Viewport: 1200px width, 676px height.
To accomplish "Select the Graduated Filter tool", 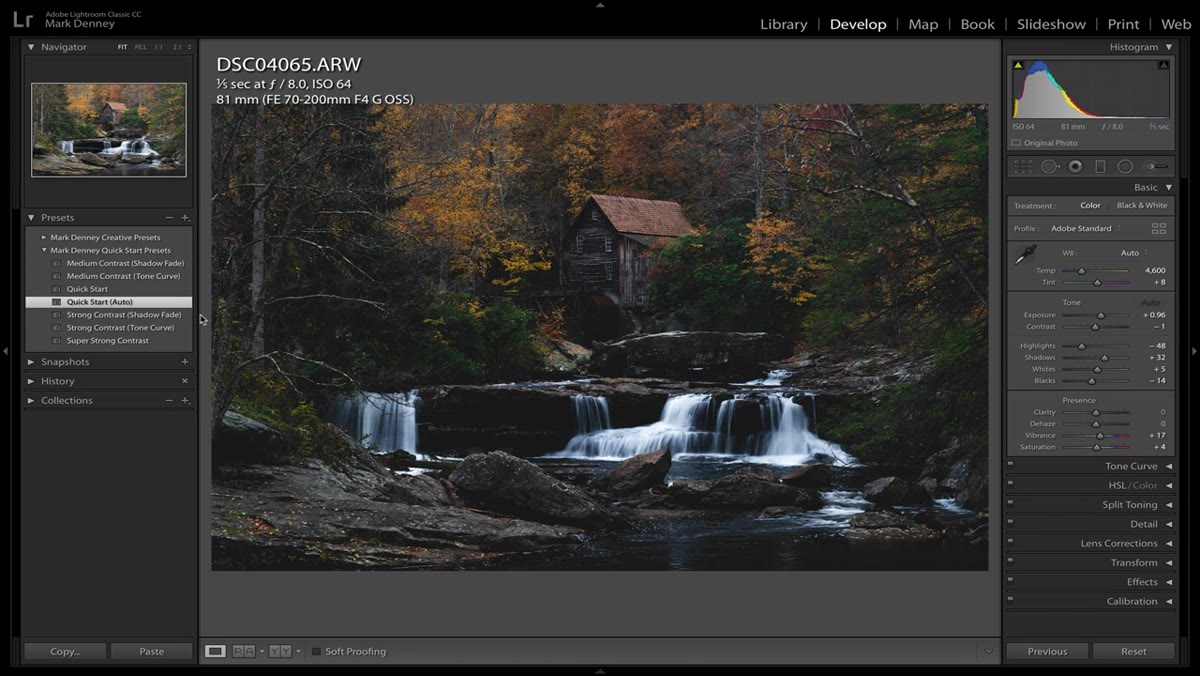I will (x=1100, y=167).
